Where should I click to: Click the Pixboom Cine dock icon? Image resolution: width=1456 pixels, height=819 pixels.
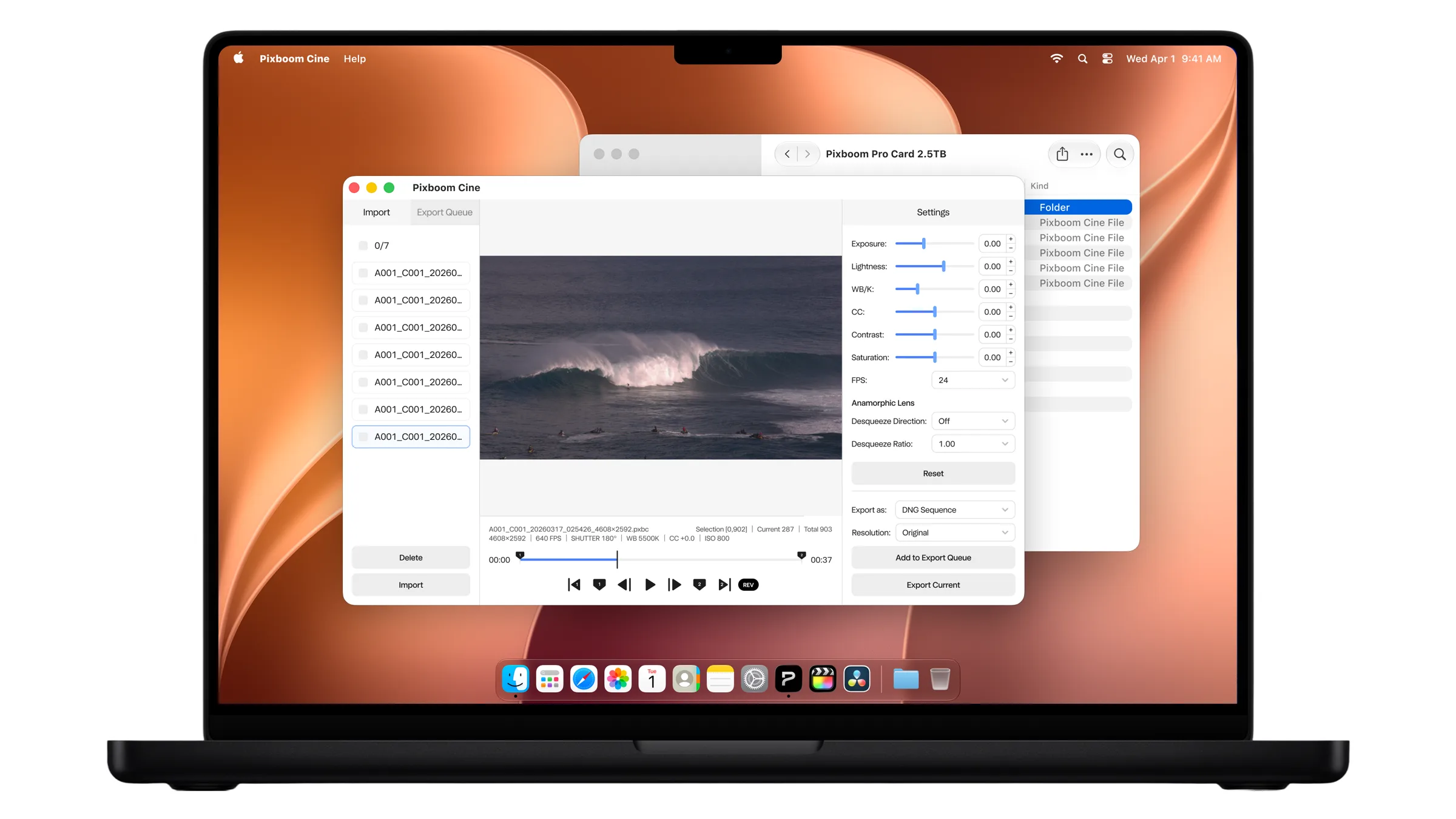(789, 679)
